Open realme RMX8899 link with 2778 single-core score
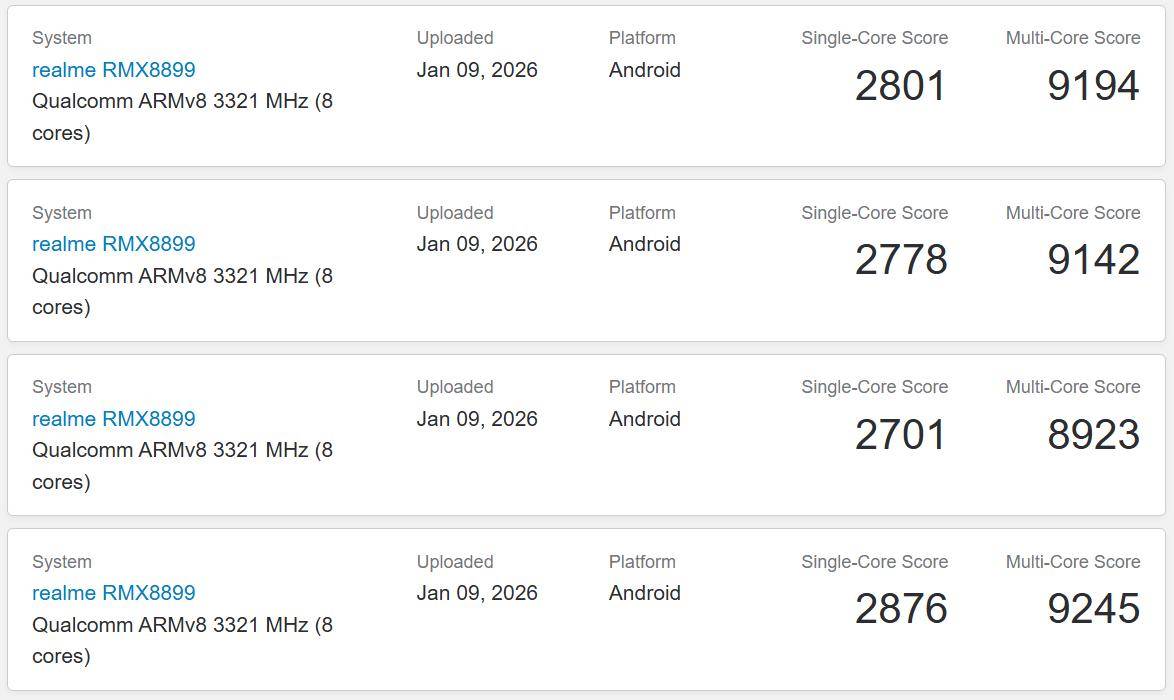 point(113,244)
